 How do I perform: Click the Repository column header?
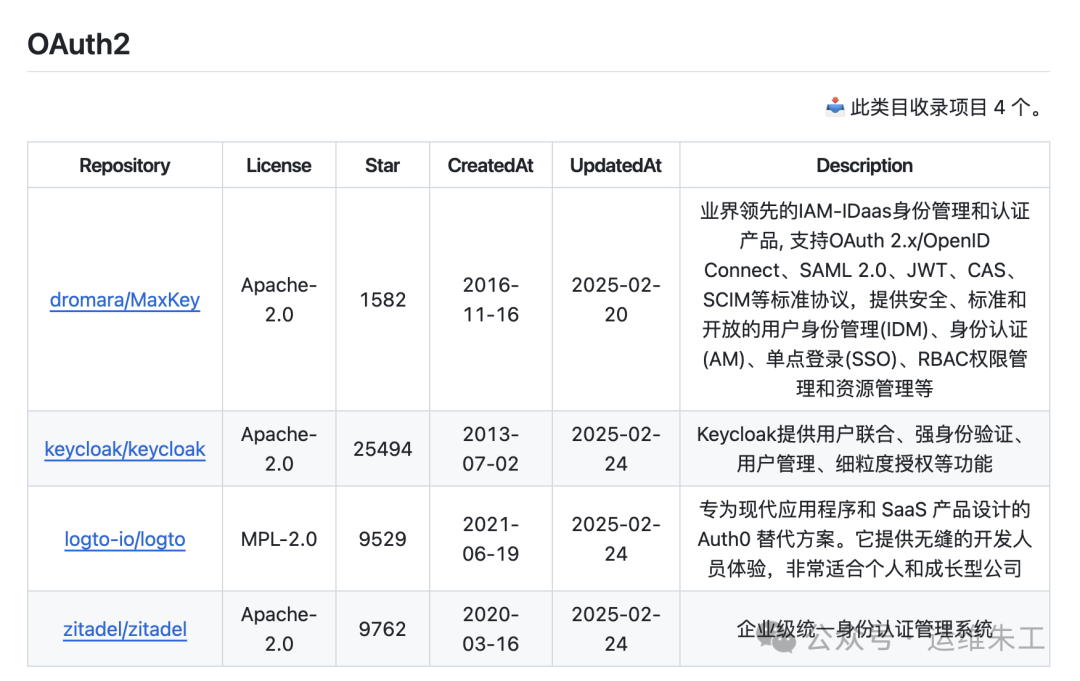pos(125,165)
